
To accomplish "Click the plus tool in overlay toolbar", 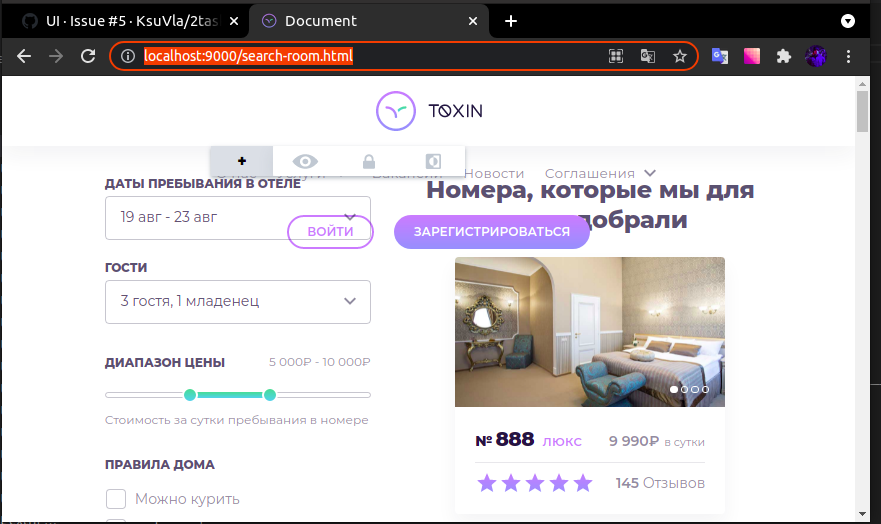I will [x=242, y=161].
